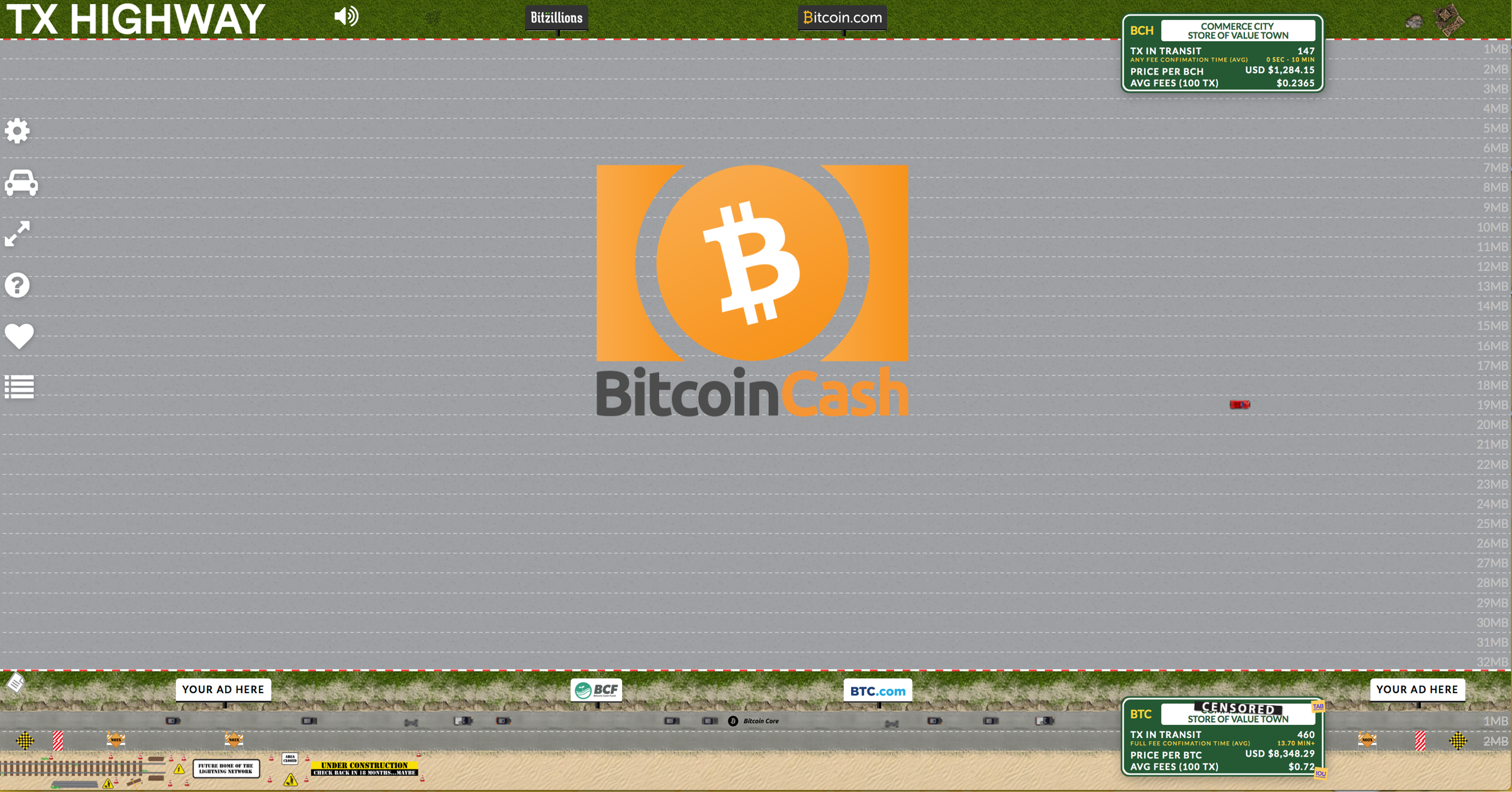Click the 24MB lane label
1512x792 pixels.
1492,504
